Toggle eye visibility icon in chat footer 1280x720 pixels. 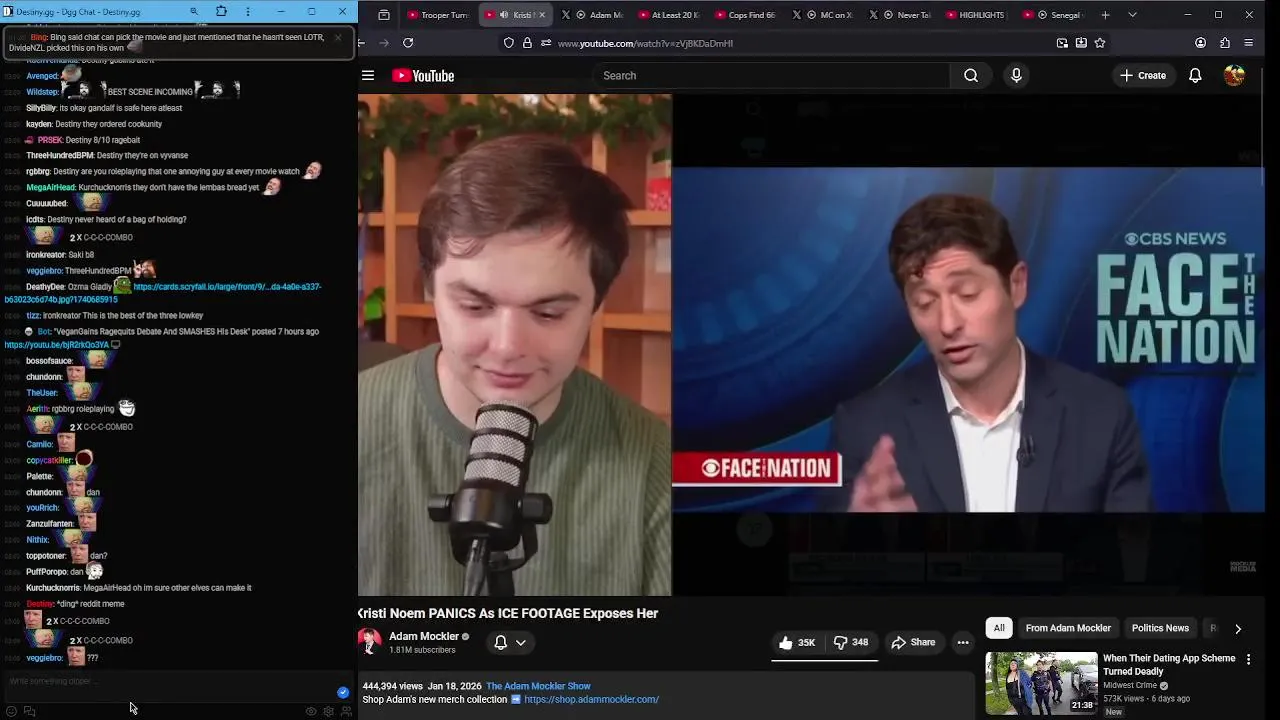click(311, 712)
